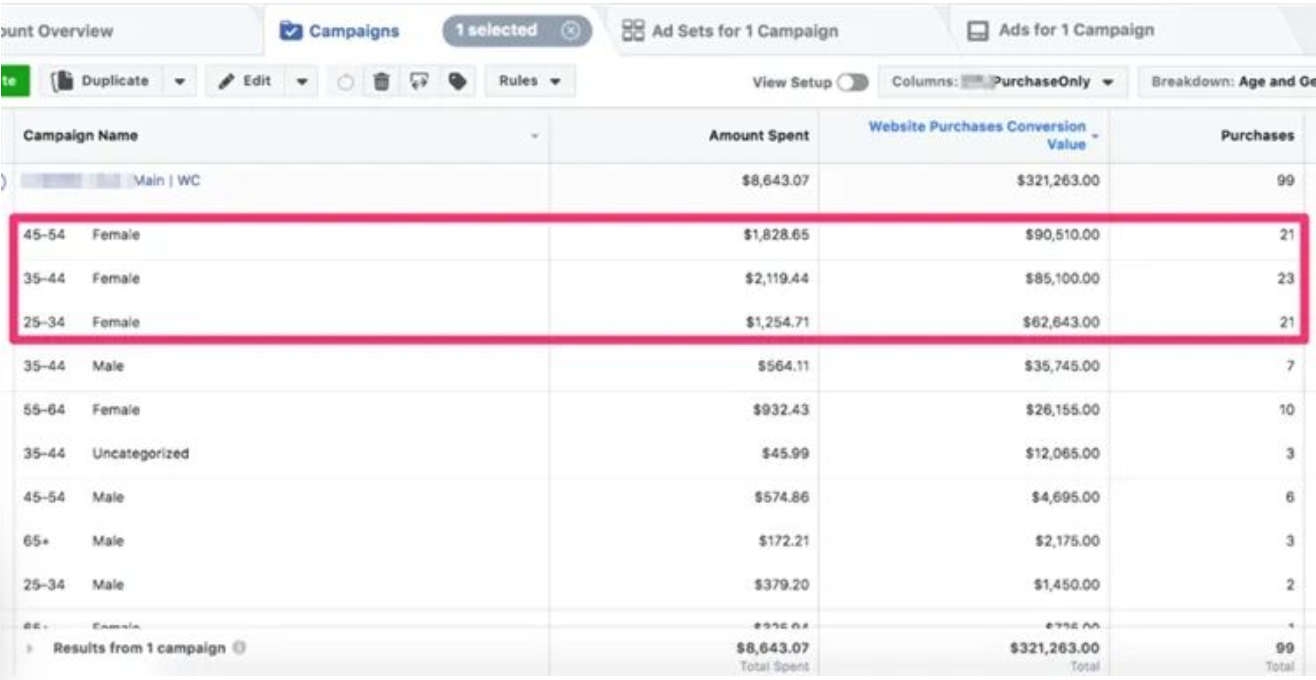Open the Breakdown Age and Gender dropdown
The width and height of the screenshot is (1316, 680).
[1232, 82]
